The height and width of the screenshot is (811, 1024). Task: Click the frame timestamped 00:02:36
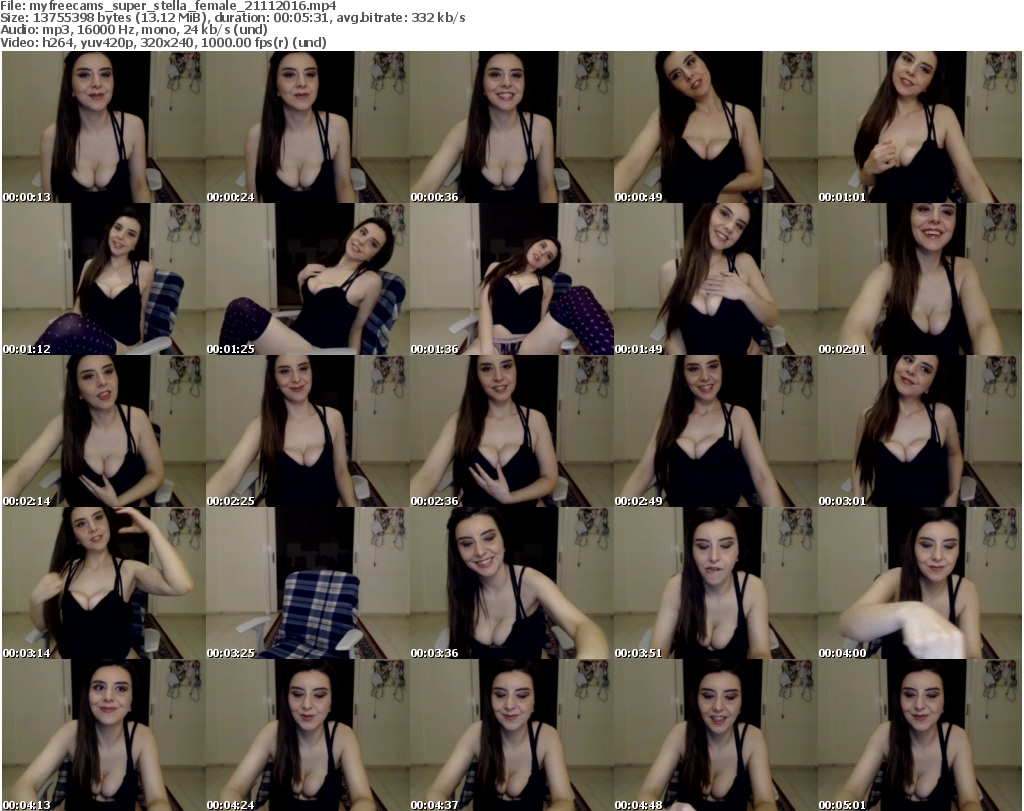[511, 432]
